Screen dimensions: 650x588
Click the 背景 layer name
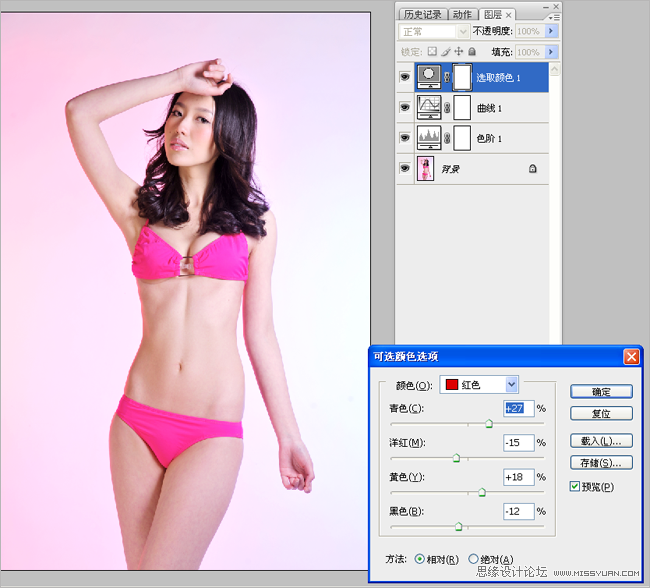[451, 169]
